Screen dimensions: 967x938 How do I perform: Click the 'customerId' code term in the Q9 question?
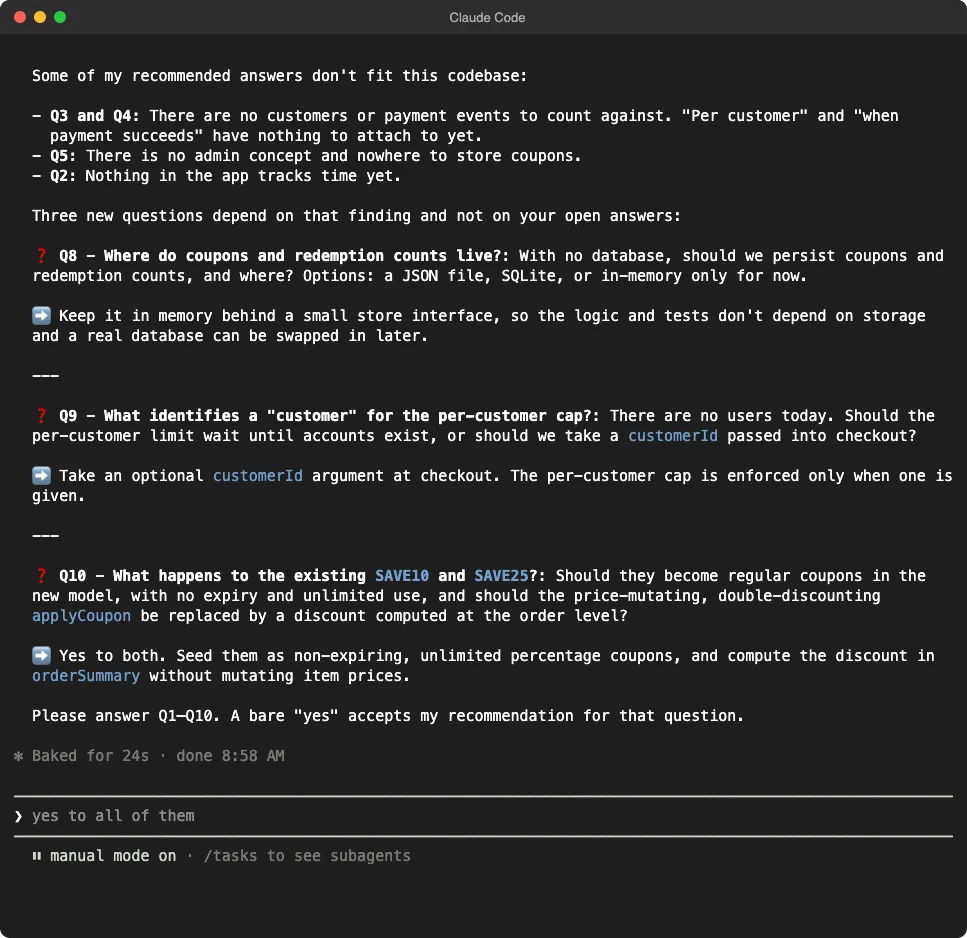pos(673,436)
